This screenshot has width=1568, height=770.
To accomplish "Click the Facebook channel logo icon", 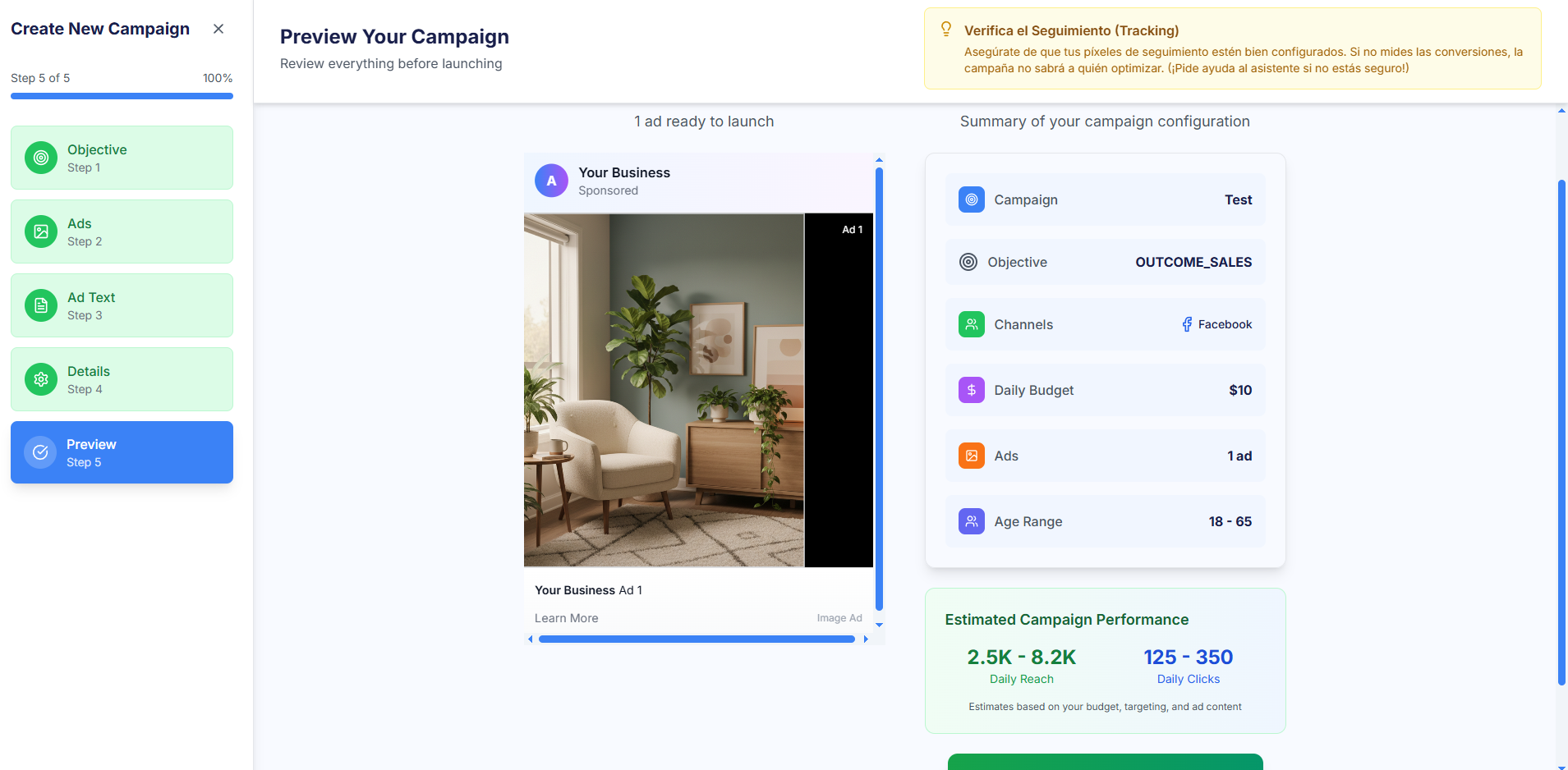I will (x=1187, y=324).
